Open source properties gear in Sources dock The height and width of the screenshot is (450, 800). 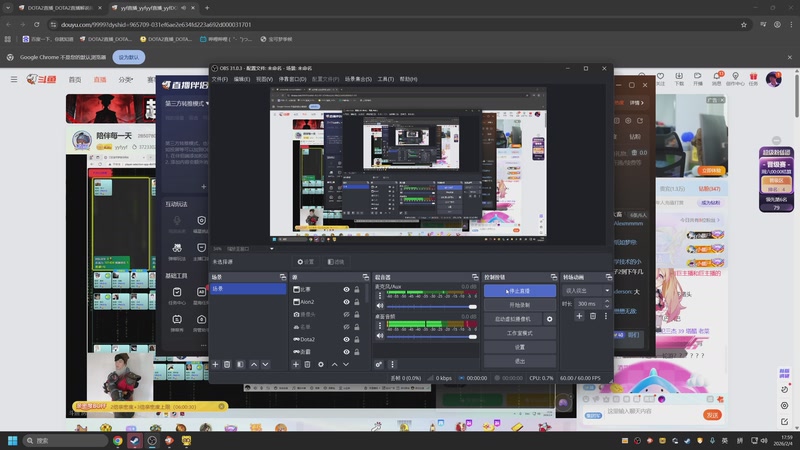click(320, 364)
